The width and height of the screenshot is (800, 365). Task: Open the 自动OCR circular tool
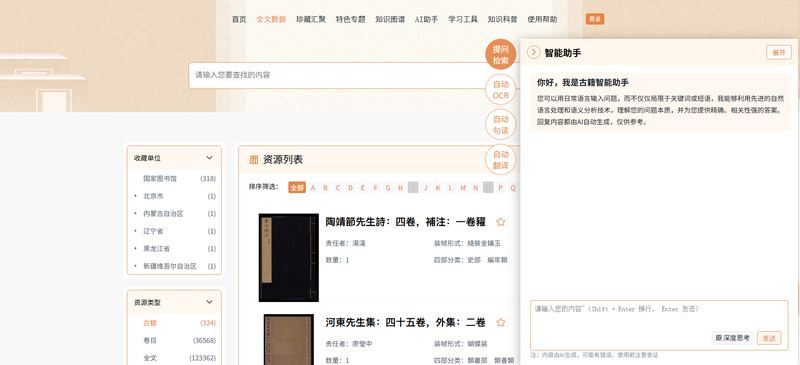click(501, 89)
